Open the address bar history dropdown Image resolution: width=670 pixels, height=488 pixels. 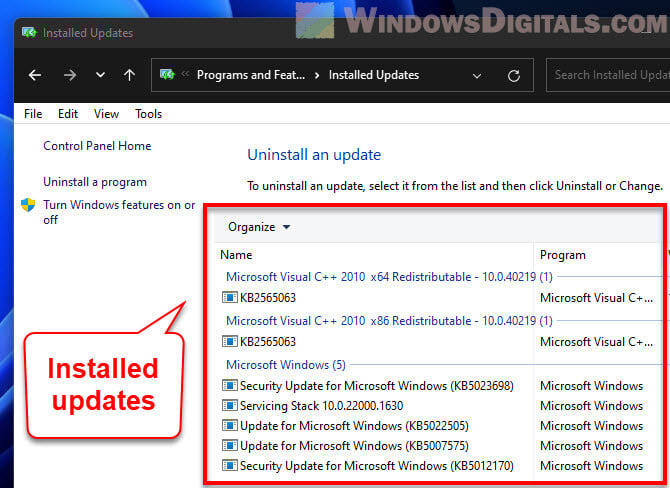pyautogui.click(x=477, y=76)
